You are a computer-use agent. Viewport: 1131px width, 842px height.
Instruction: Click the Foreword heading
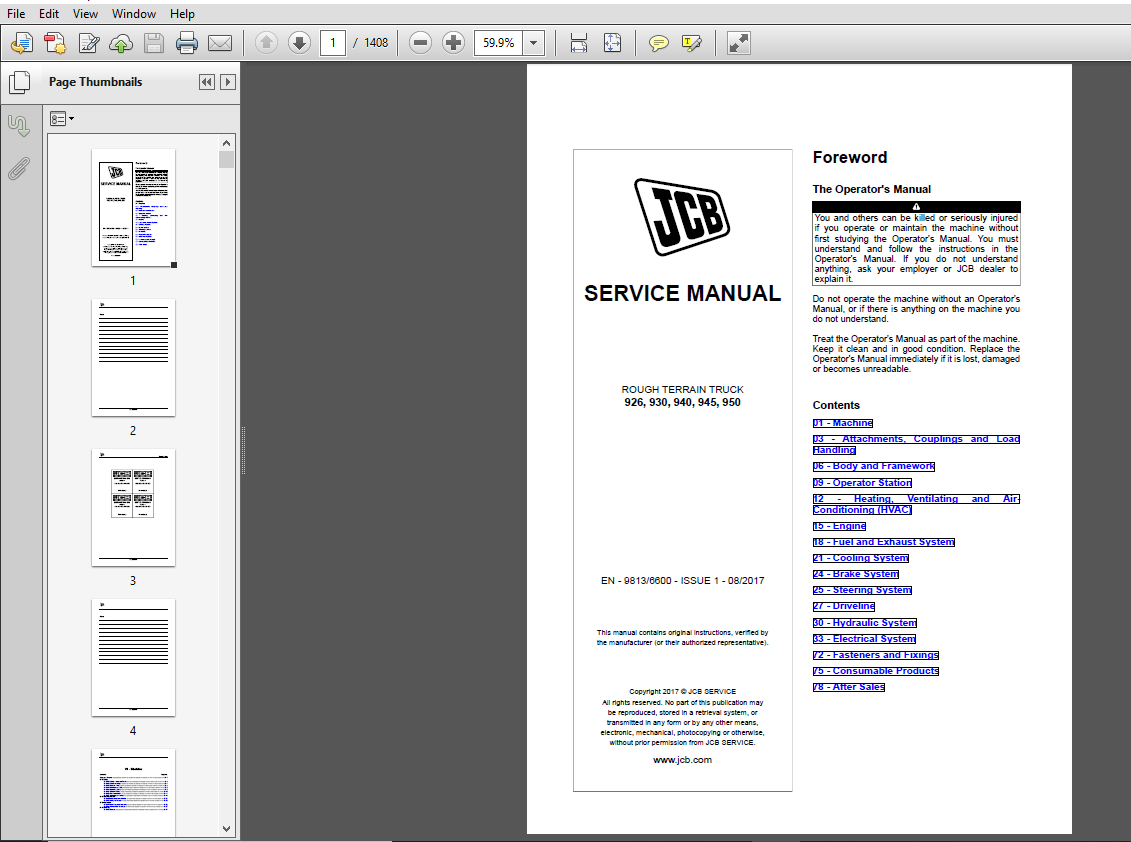tap(850, 157)
